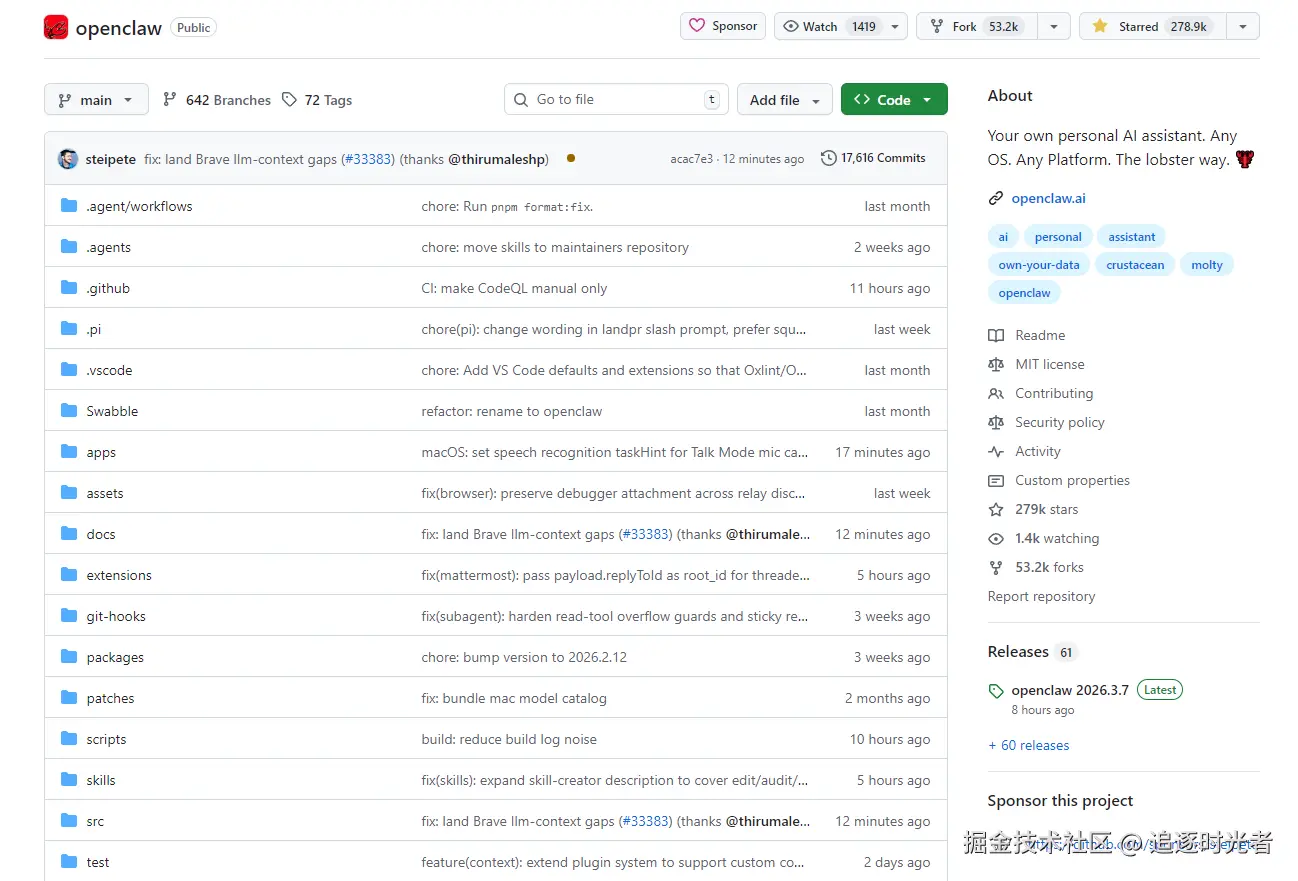Click Report repository link
1298x881 pixels.
(x=1041, y=597)
